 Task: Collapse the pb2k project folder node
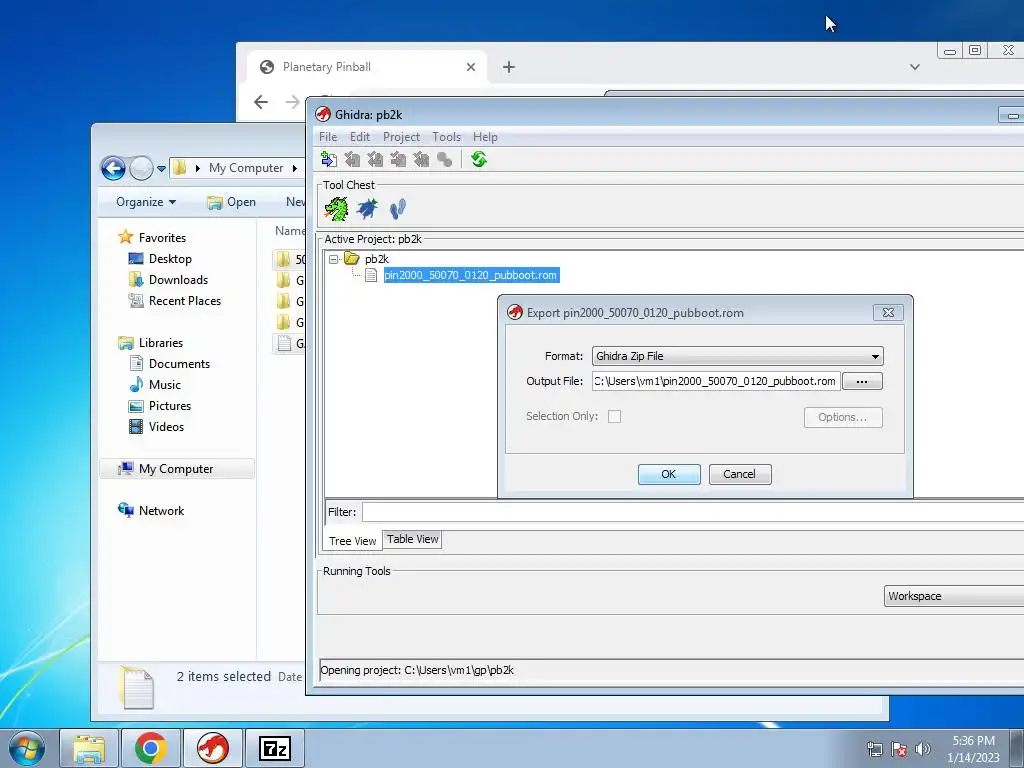334,259
